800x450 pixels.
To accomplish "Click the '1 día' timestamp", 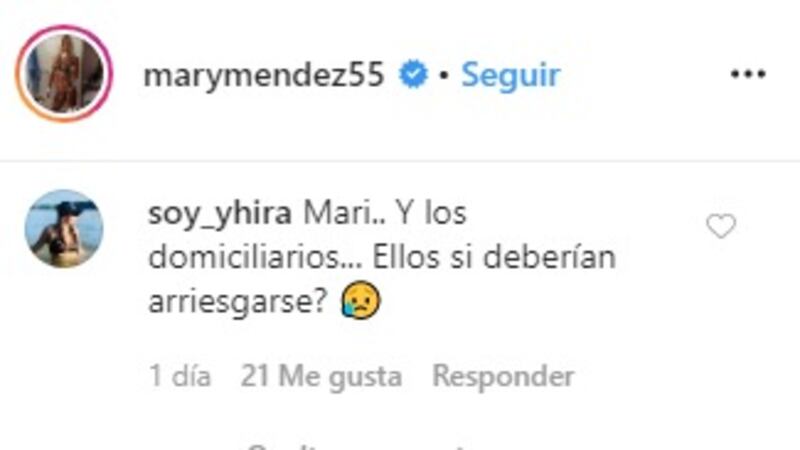I will click(x=180, y=377).
